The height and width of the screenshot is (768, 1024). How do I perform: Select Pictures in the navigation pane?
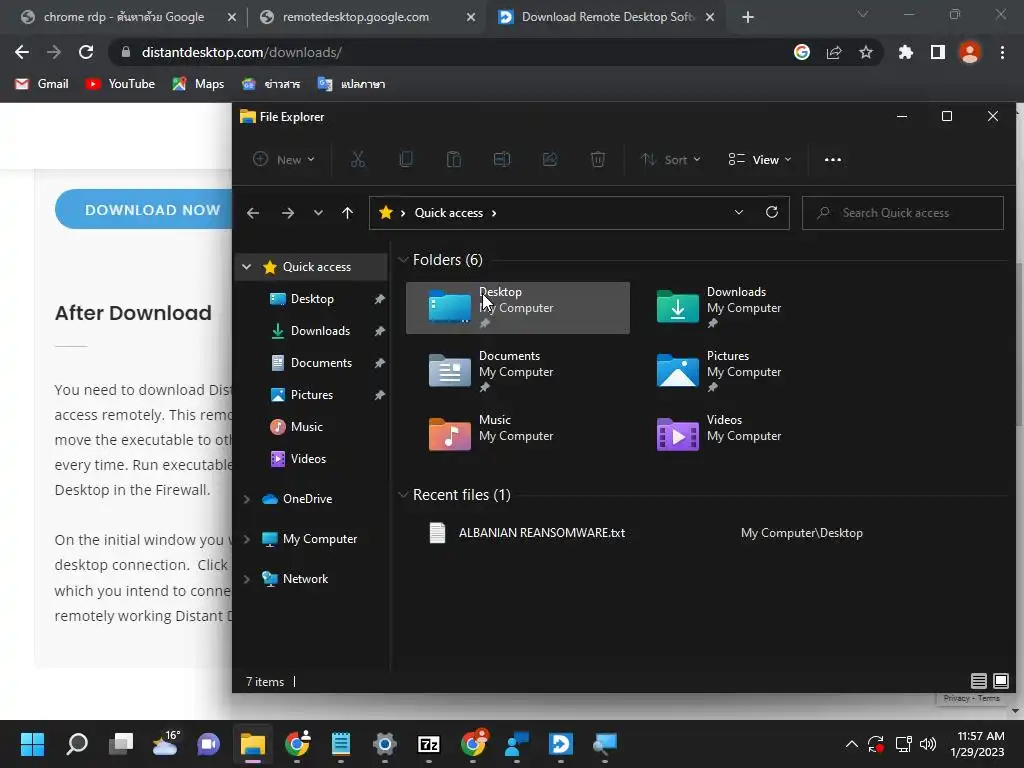point(312,395)
